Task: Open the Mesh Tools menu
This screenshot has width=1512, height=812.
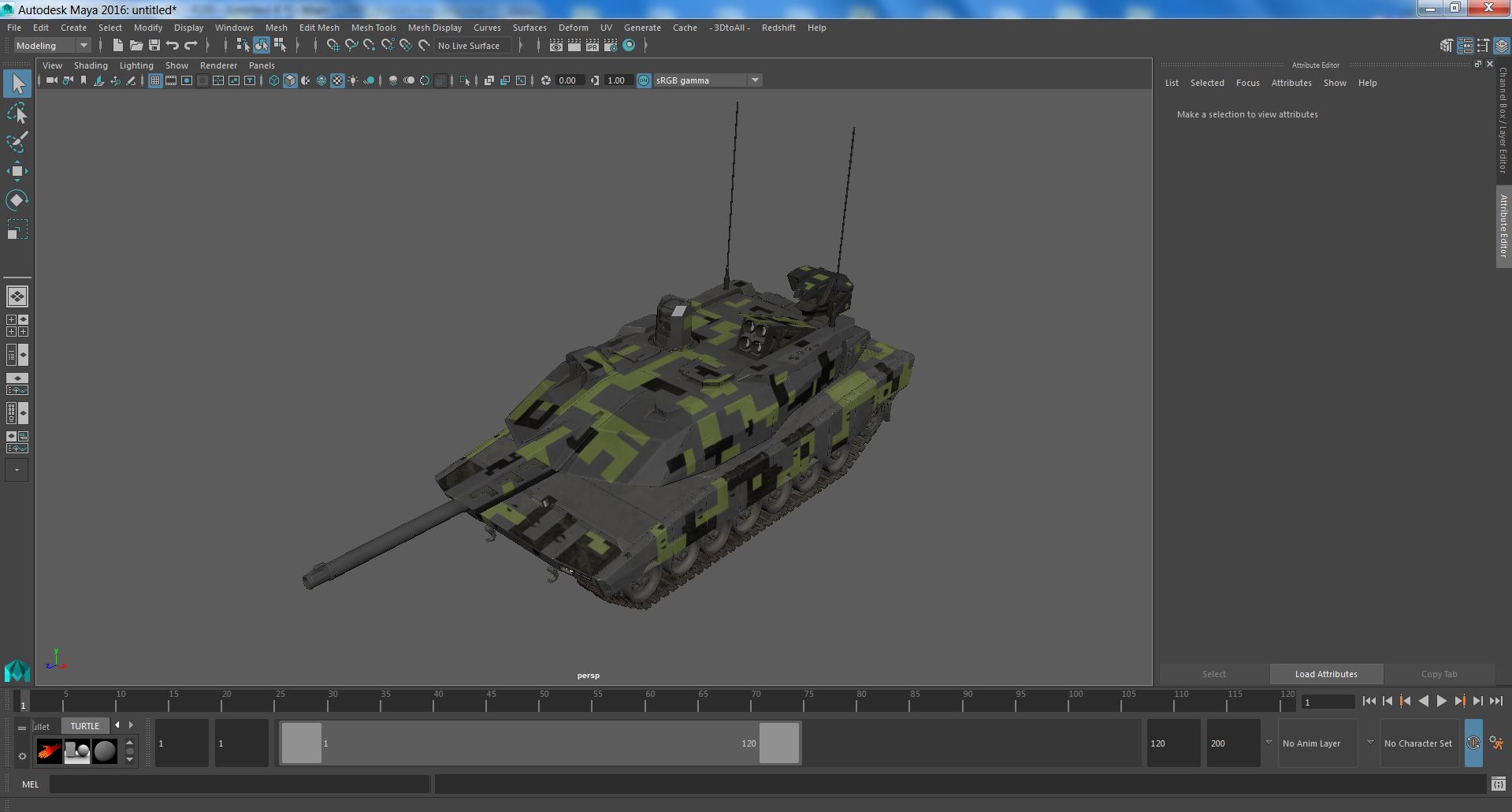Action: (x=373, y=28)
